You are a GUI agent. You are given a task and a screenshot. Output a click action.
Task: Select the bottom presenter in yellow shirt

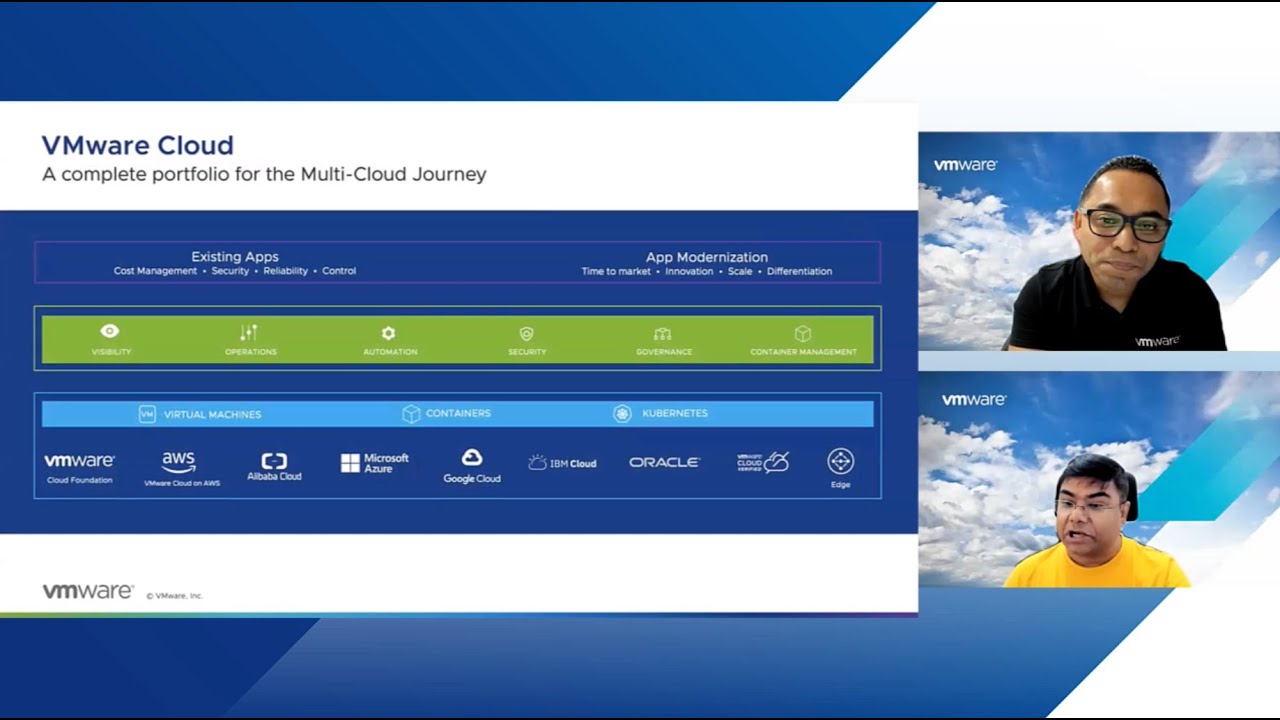coord(1097,521)
